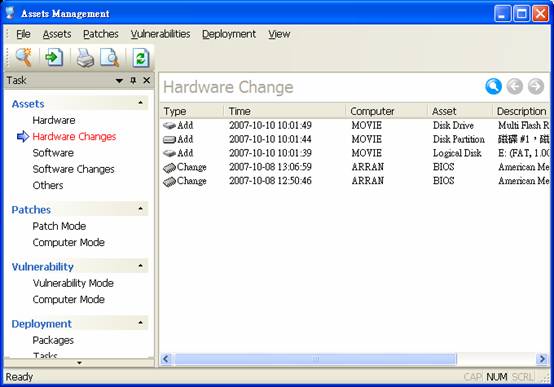
Task: Select the ARRAN cell in 13:06:59 row
Action: coord(367,167)
